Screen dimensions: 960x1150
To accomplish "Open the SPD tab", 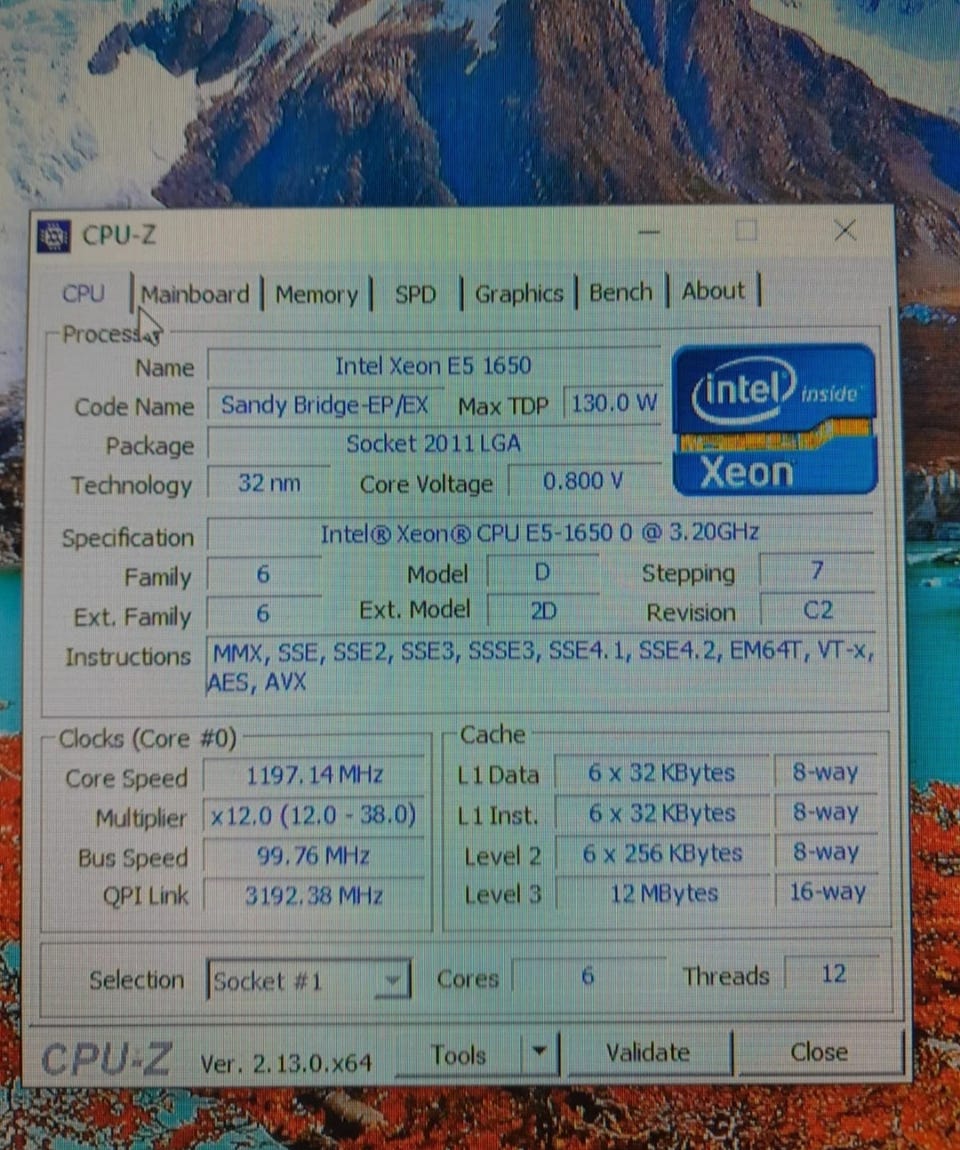I will [x=415, y=295].
